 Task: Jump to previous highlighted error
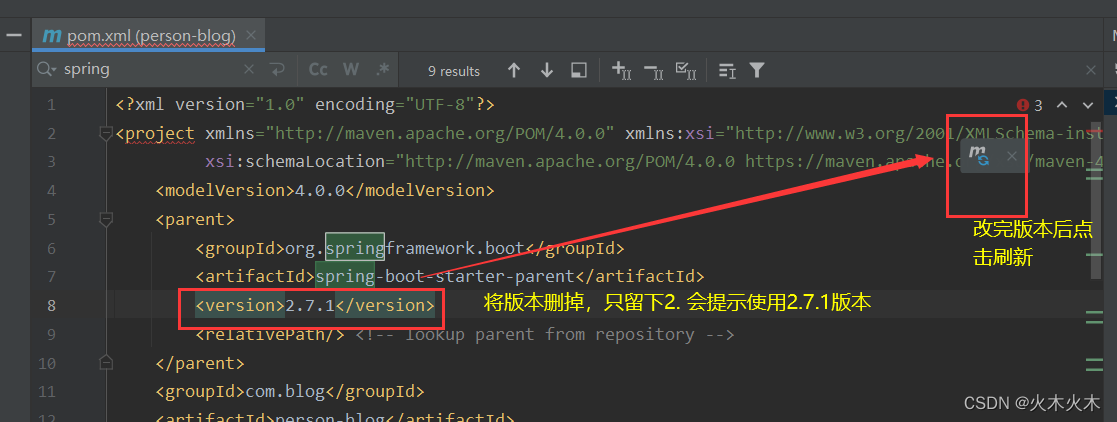pos(1061,106)
